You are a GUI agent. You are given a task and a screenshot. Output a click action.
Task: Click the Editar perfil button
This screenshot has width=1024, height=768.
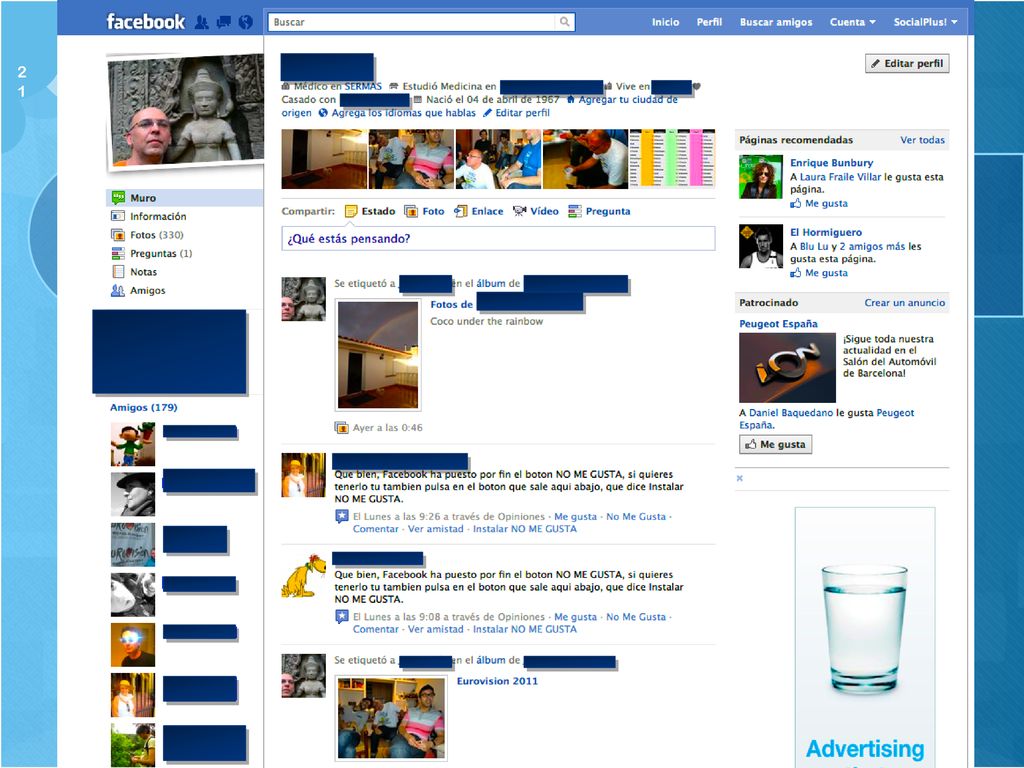tap(907, 63)
